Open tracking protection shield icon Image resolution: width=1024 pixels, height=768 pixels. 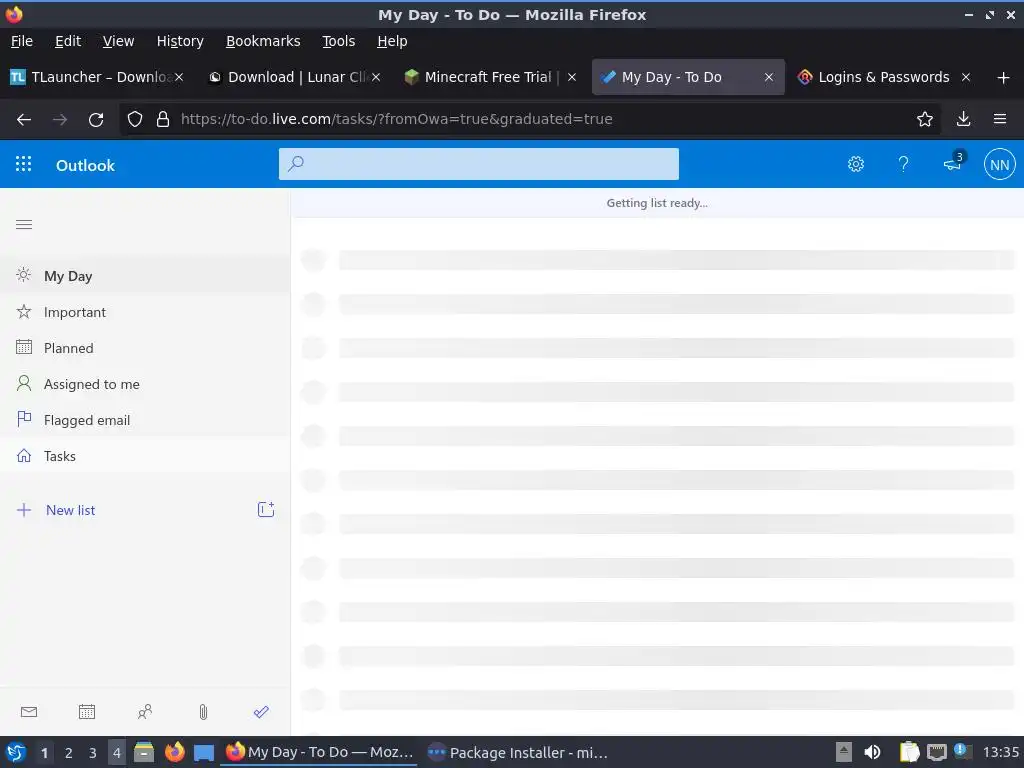click(x=135, y=119)
